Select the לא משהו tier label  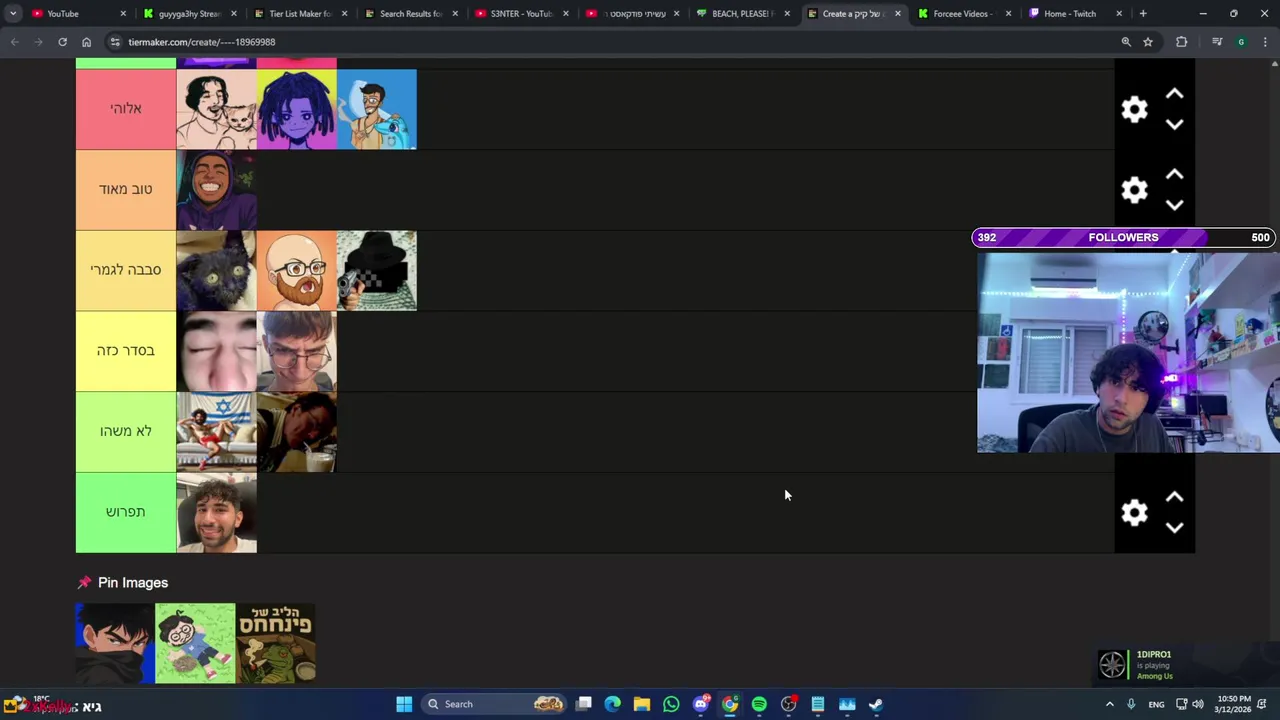pyautogui.click(x=126, y=431)
